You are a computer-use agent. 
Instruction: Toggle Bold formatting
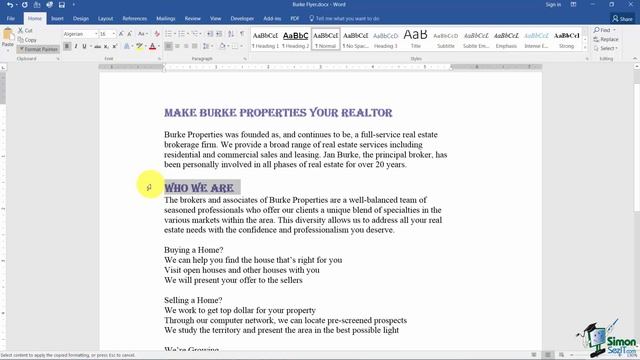coord(67,47)
